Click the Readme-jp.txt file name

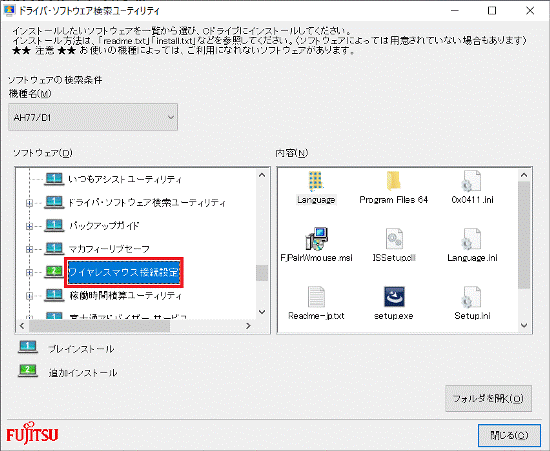(316, 316)
